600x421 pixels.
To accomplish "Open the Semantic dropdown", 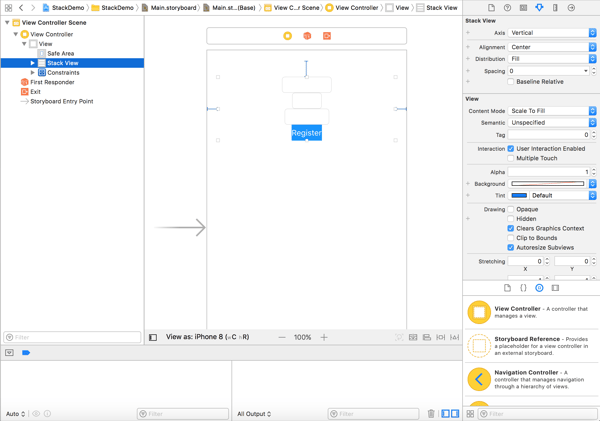I will click(552, 122).
